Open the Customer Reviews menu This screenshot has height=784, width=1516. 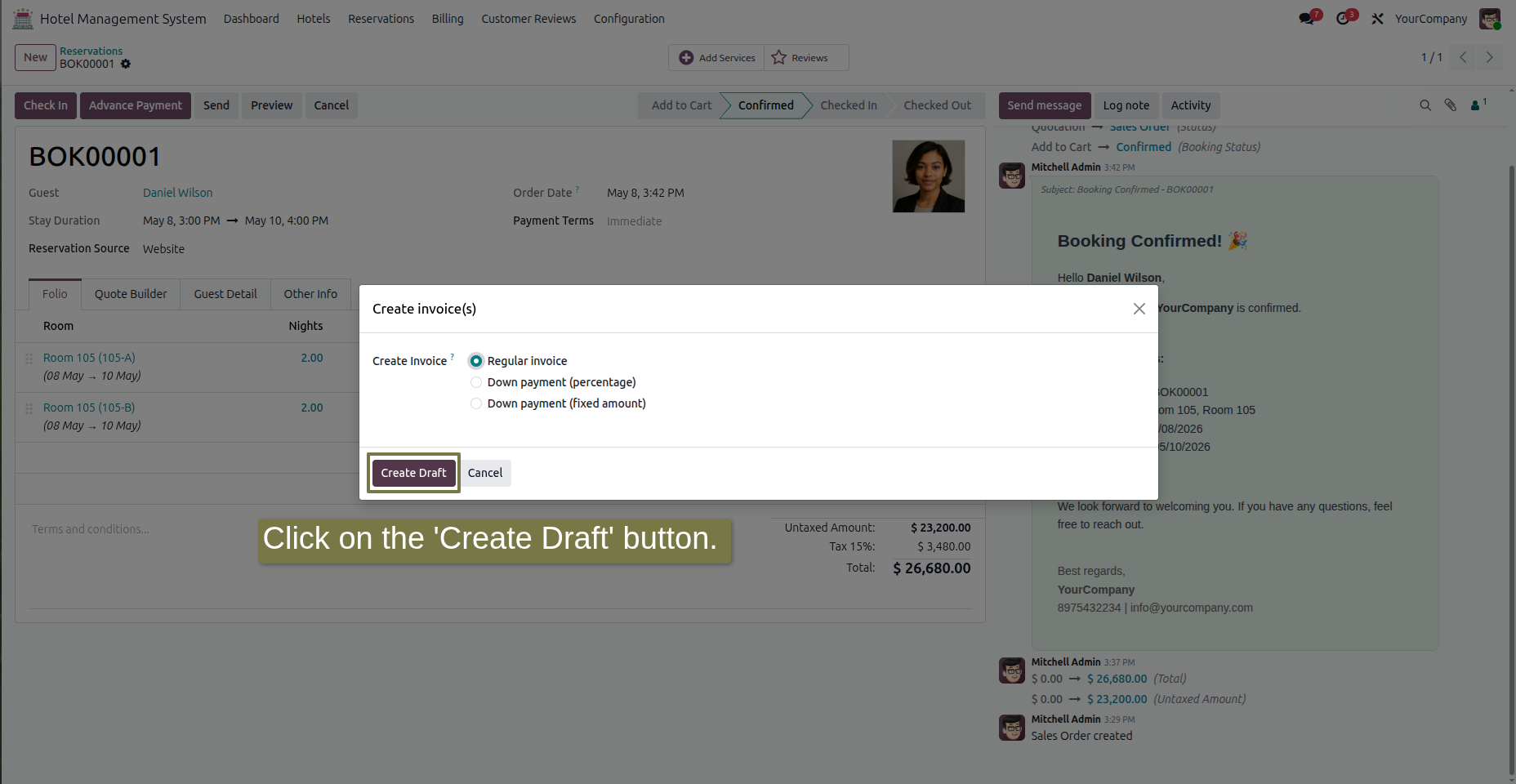point(528,19)
